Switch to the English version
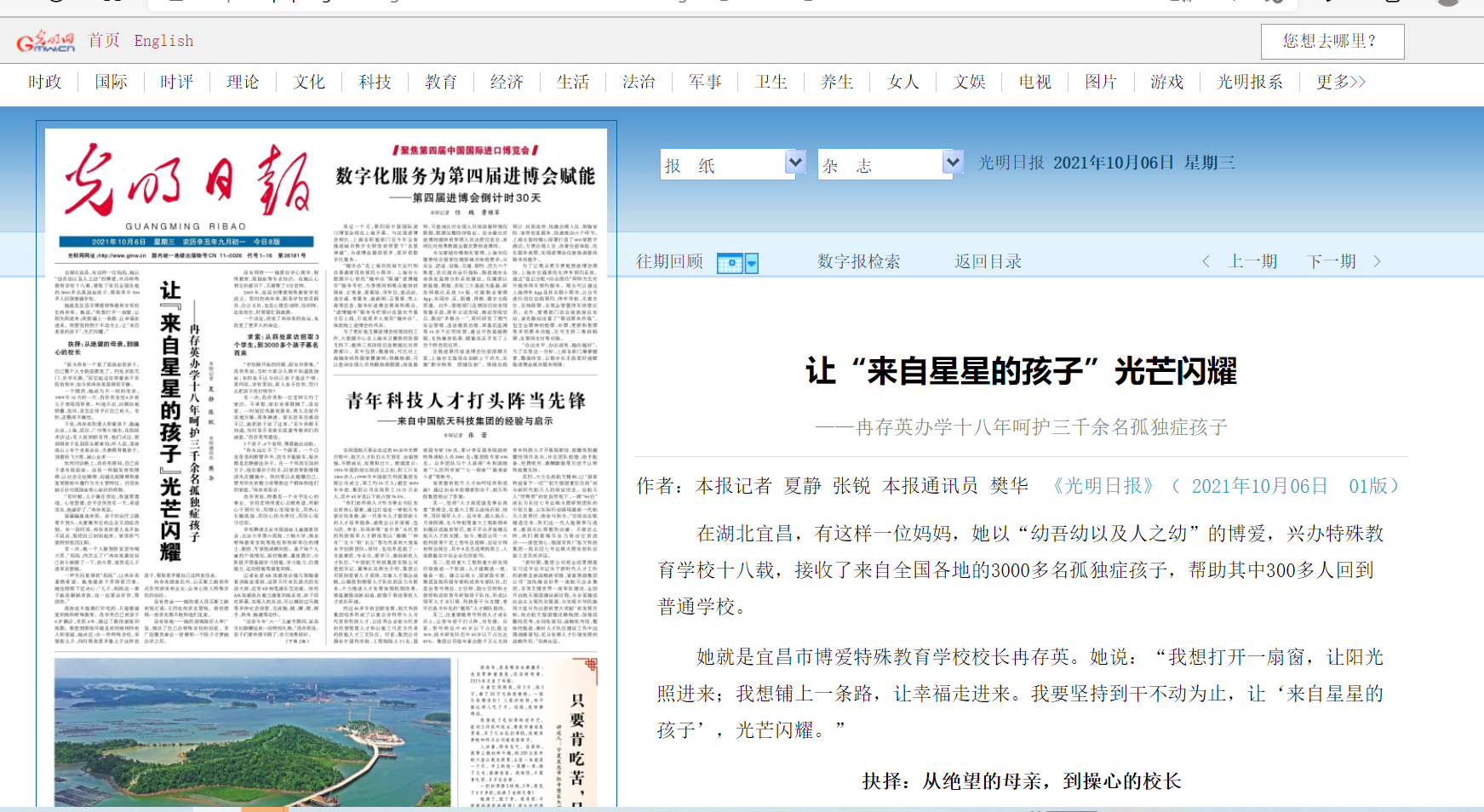This screenshot has width=1484, height=812. (x=163, y=41)
